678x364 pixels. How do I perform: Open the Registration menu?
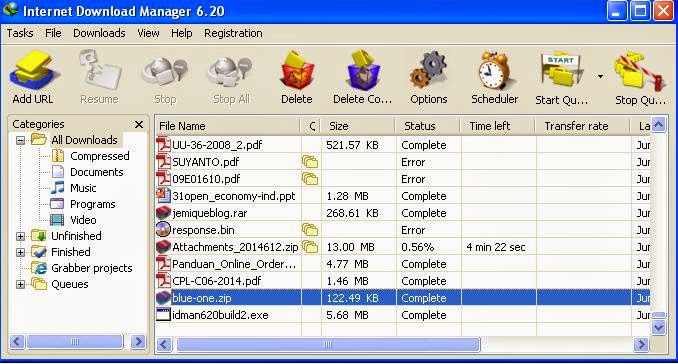point(233,33)
